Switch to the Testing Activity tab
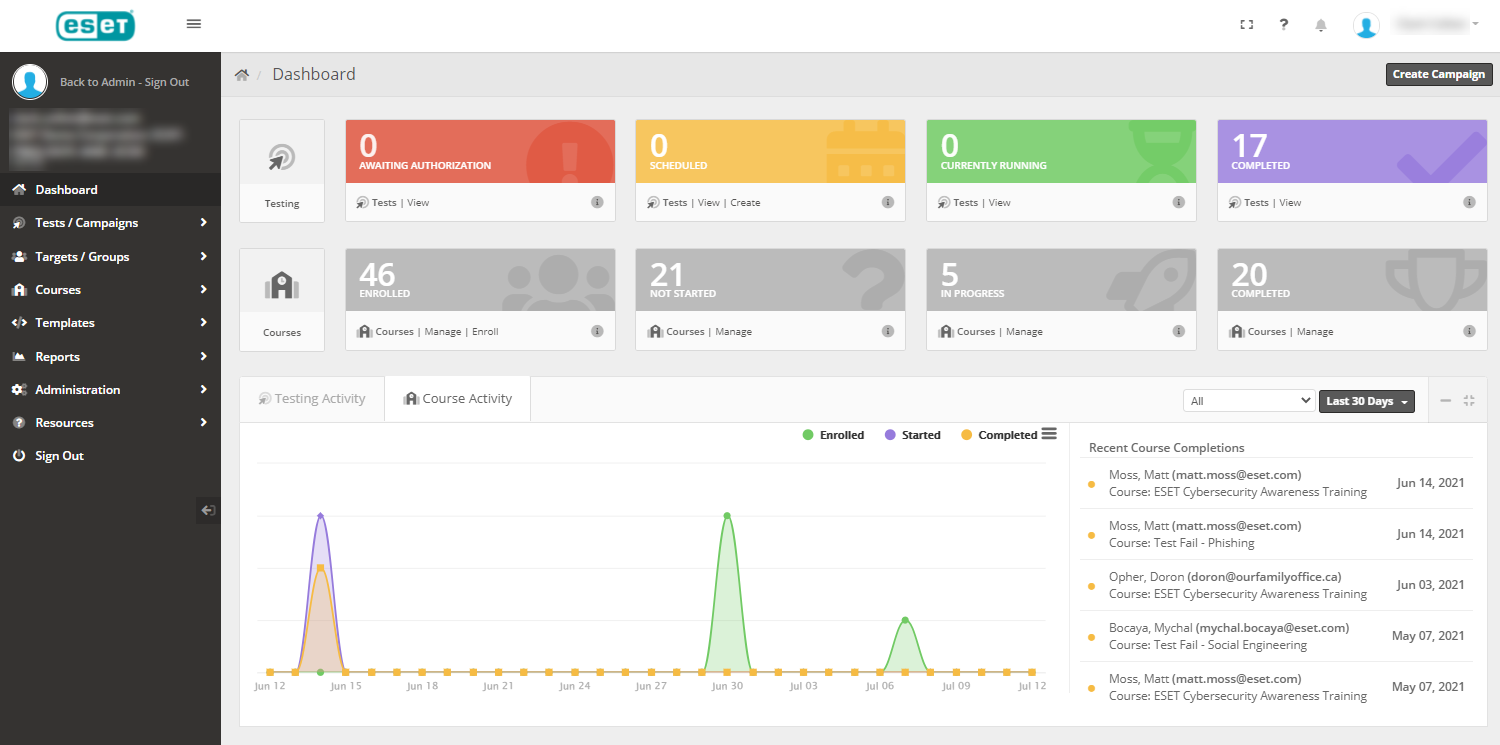The height and width of the screenshot is (745, 1500). click(x=312, y=399)
